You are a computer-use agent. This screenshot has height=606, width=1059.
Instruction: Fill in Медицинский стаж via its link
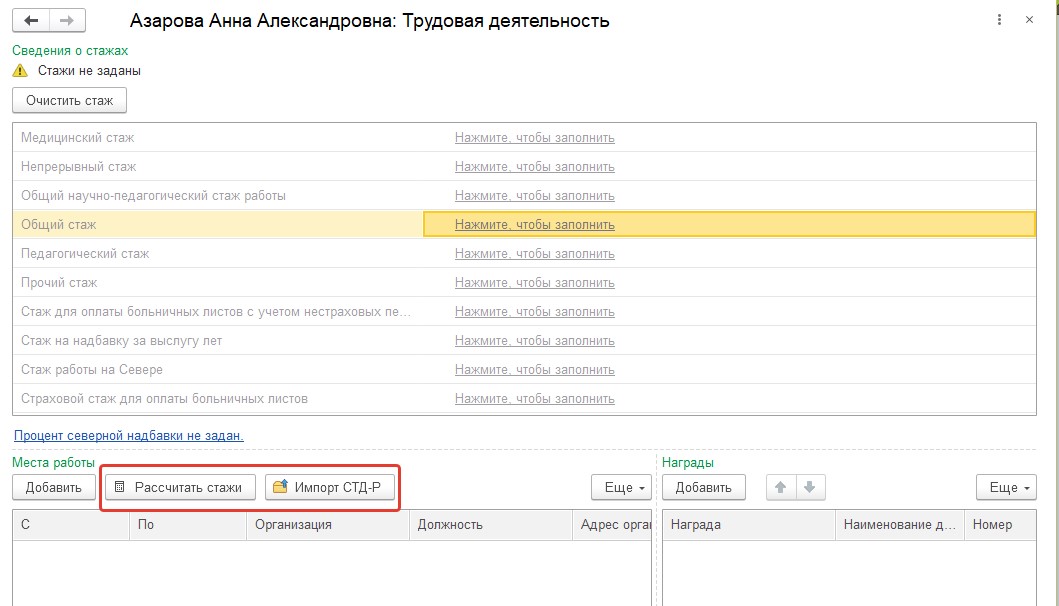(534, 137)
